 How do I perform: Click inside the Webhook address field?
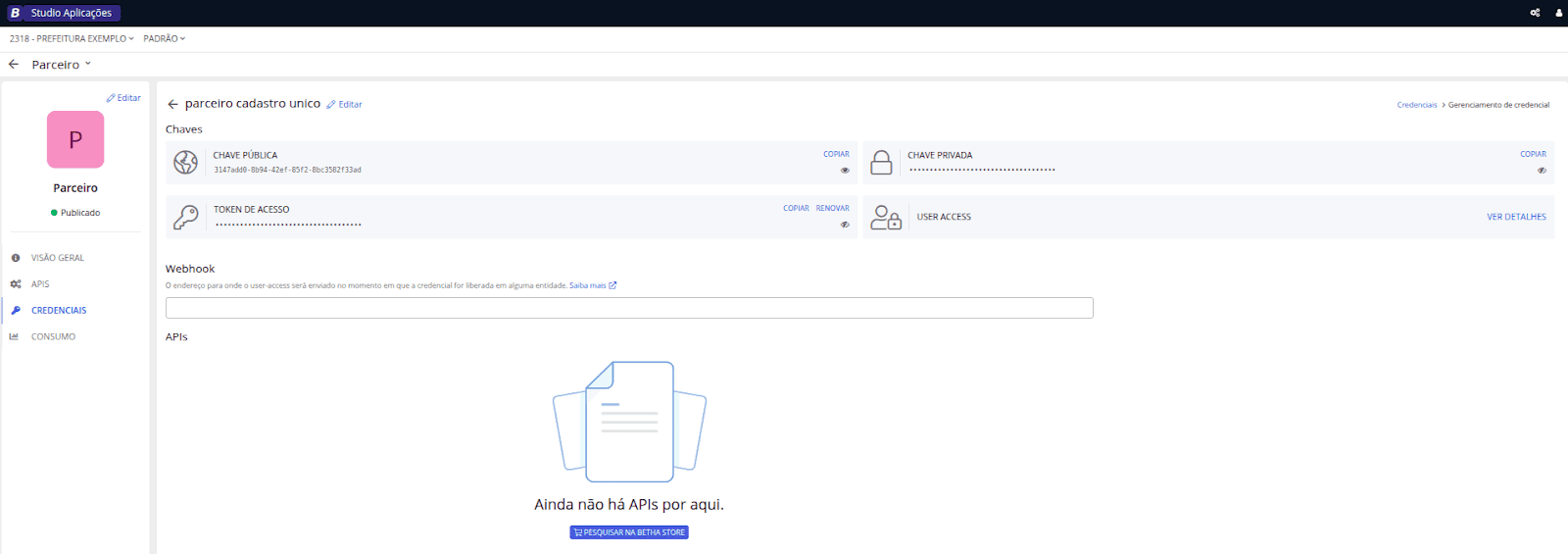[x=629, y=308]
